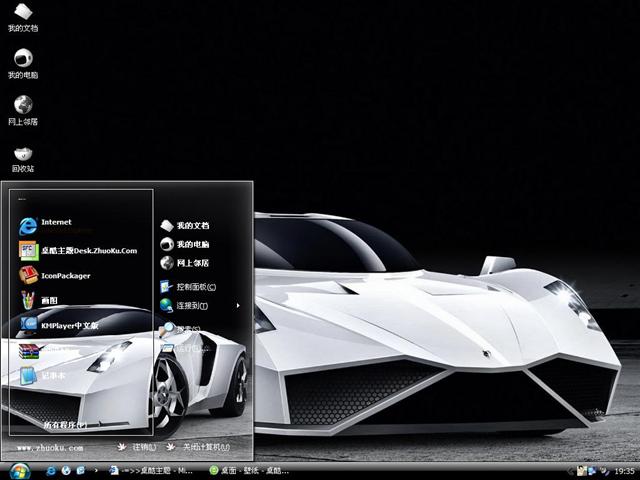This screenshot has height=480, width=640.
Task: Open Internet Explorer from Start menu
Action: tap(55, 222)
